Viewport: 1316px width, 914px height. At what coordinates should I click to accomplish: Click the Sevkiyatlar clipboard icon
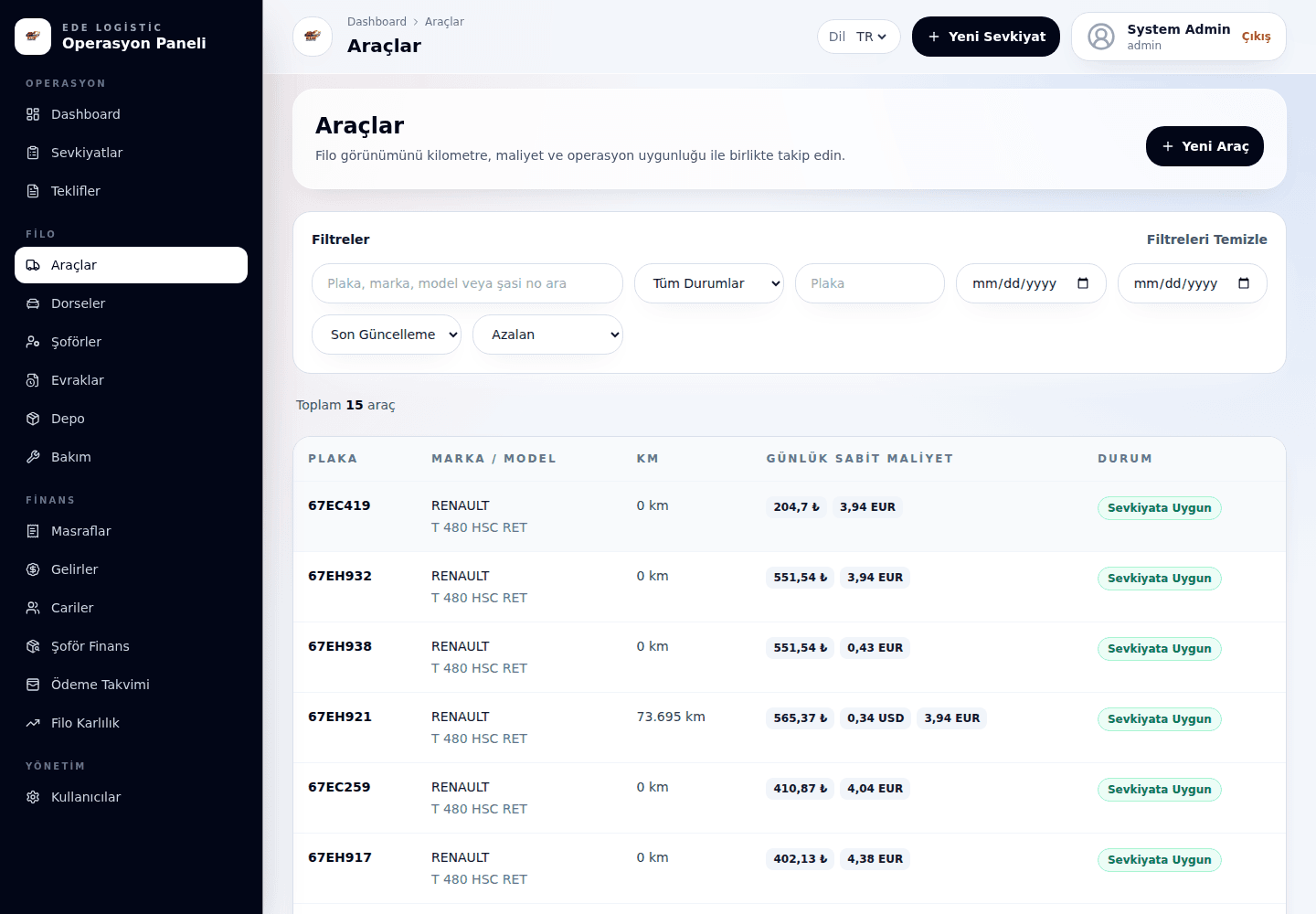click(x=33, y=153)
